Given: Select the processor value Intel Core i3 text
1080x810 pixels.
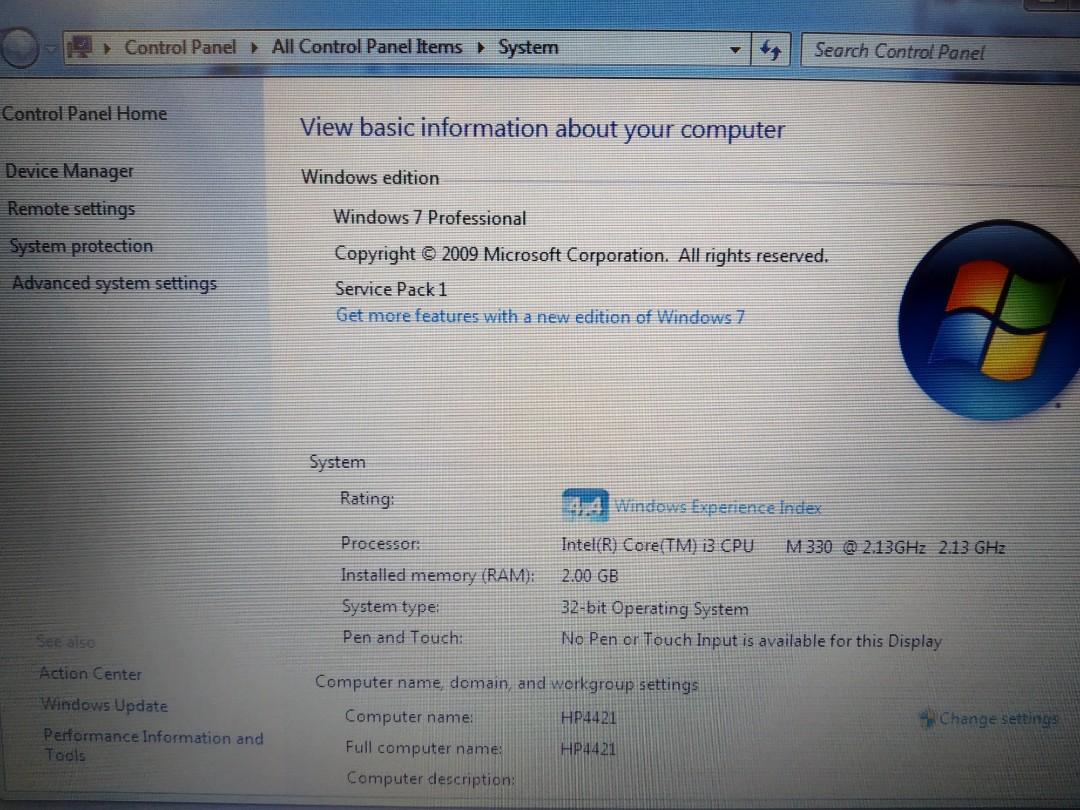Looking at the screenshot, I should [x=783, y=547].
